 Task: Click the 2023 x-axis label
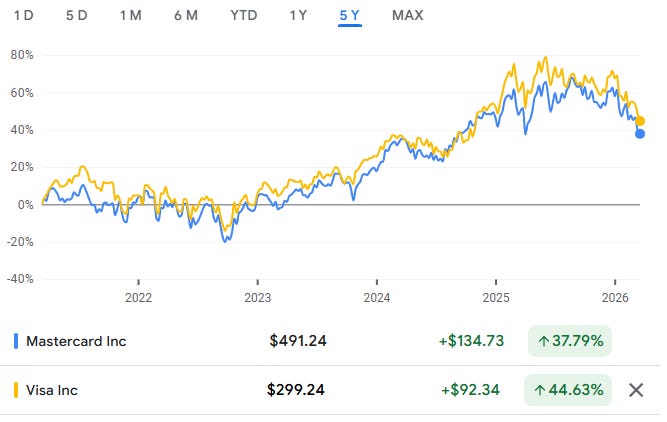[x=258, y=297]
